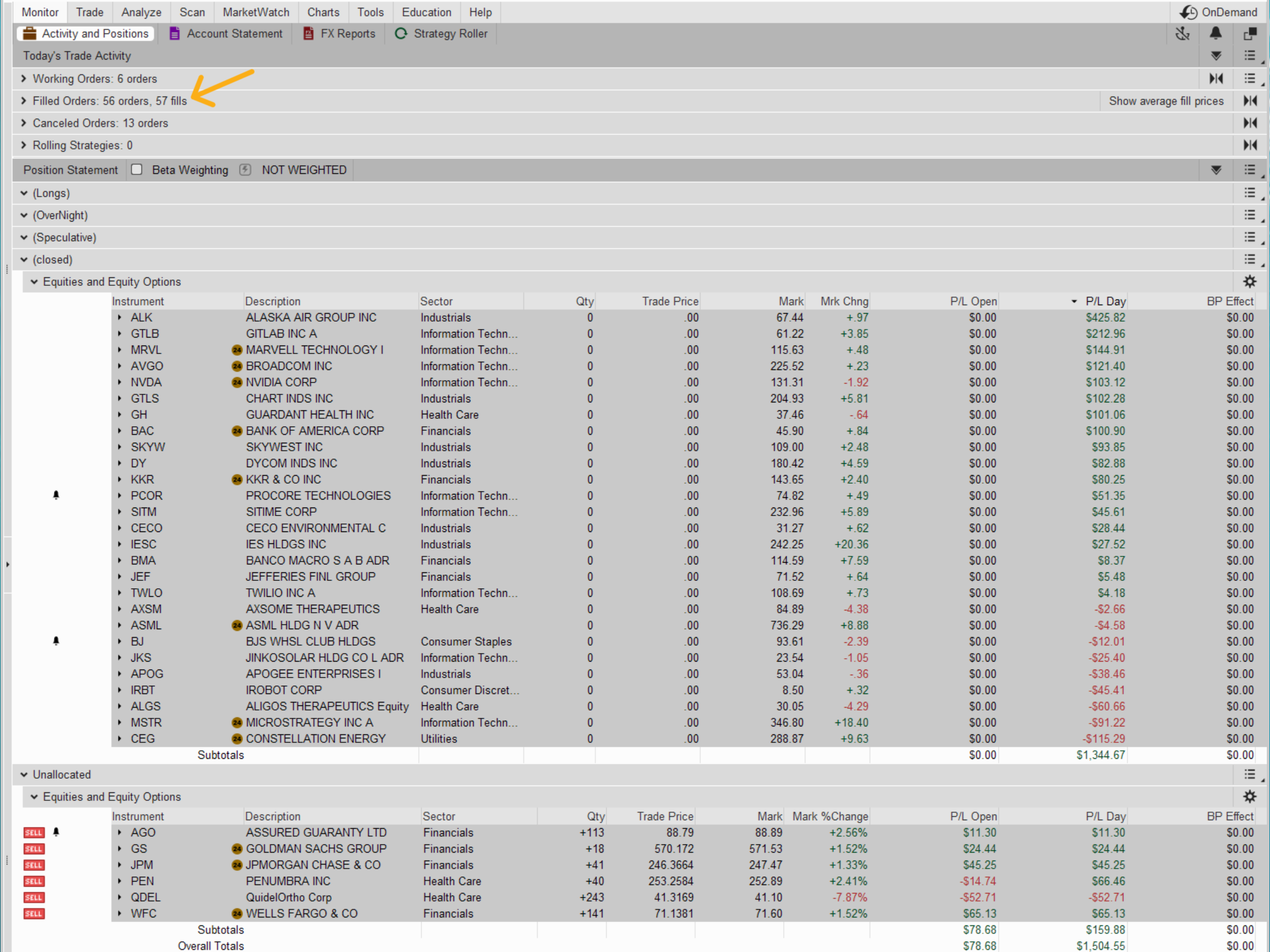
Task: Sort by Mrk Chng column header
Action: pyautogui.click(x=844, y=301)
